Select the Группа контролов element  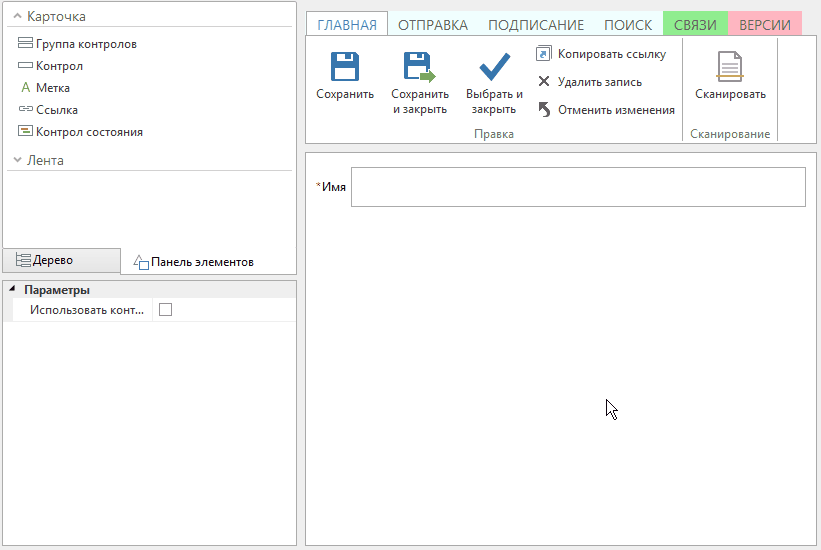pyautogui.click(x=86, y=44)
